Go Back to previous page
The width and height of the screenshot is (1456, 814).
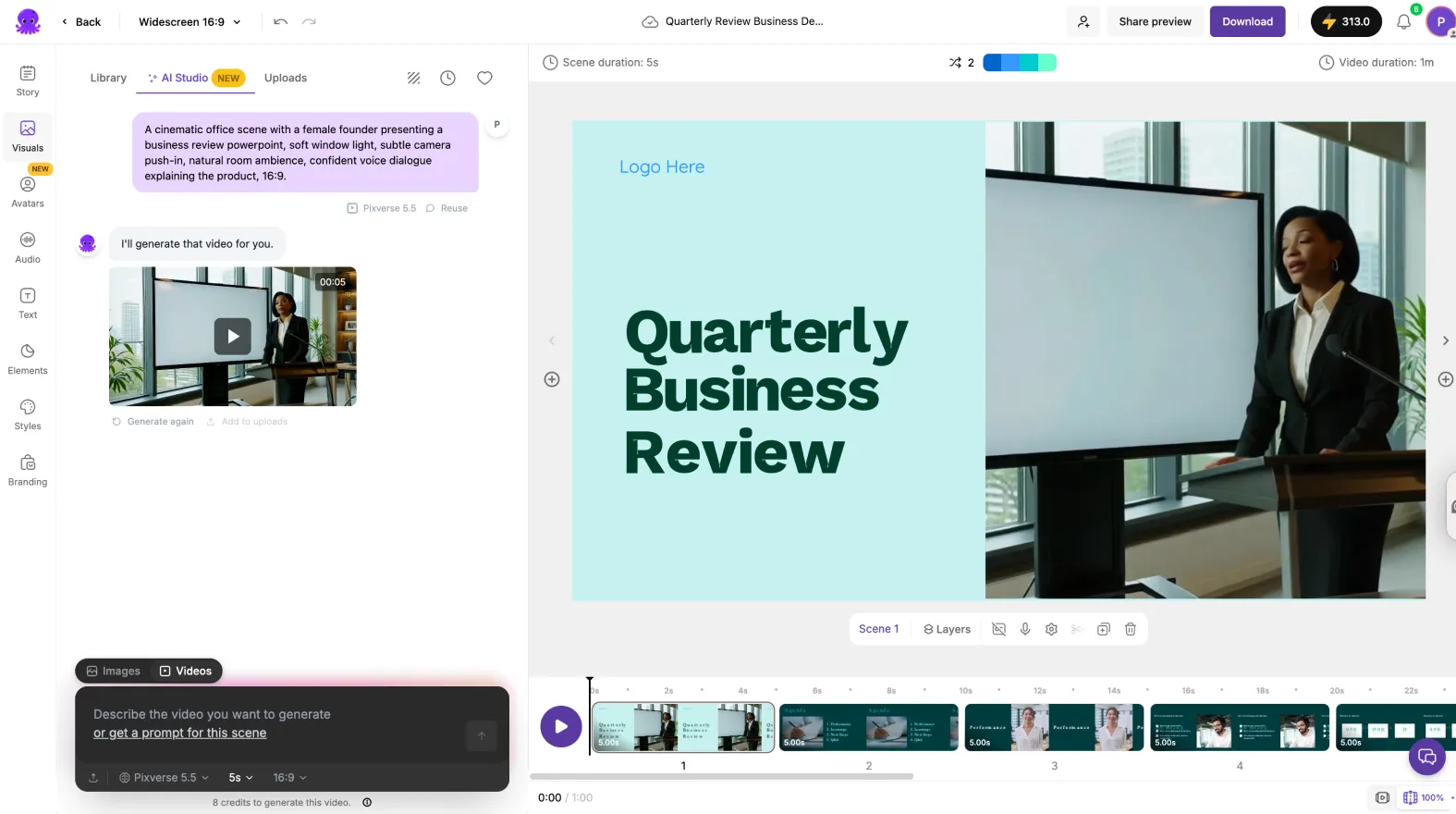click(x=81, y=21)
